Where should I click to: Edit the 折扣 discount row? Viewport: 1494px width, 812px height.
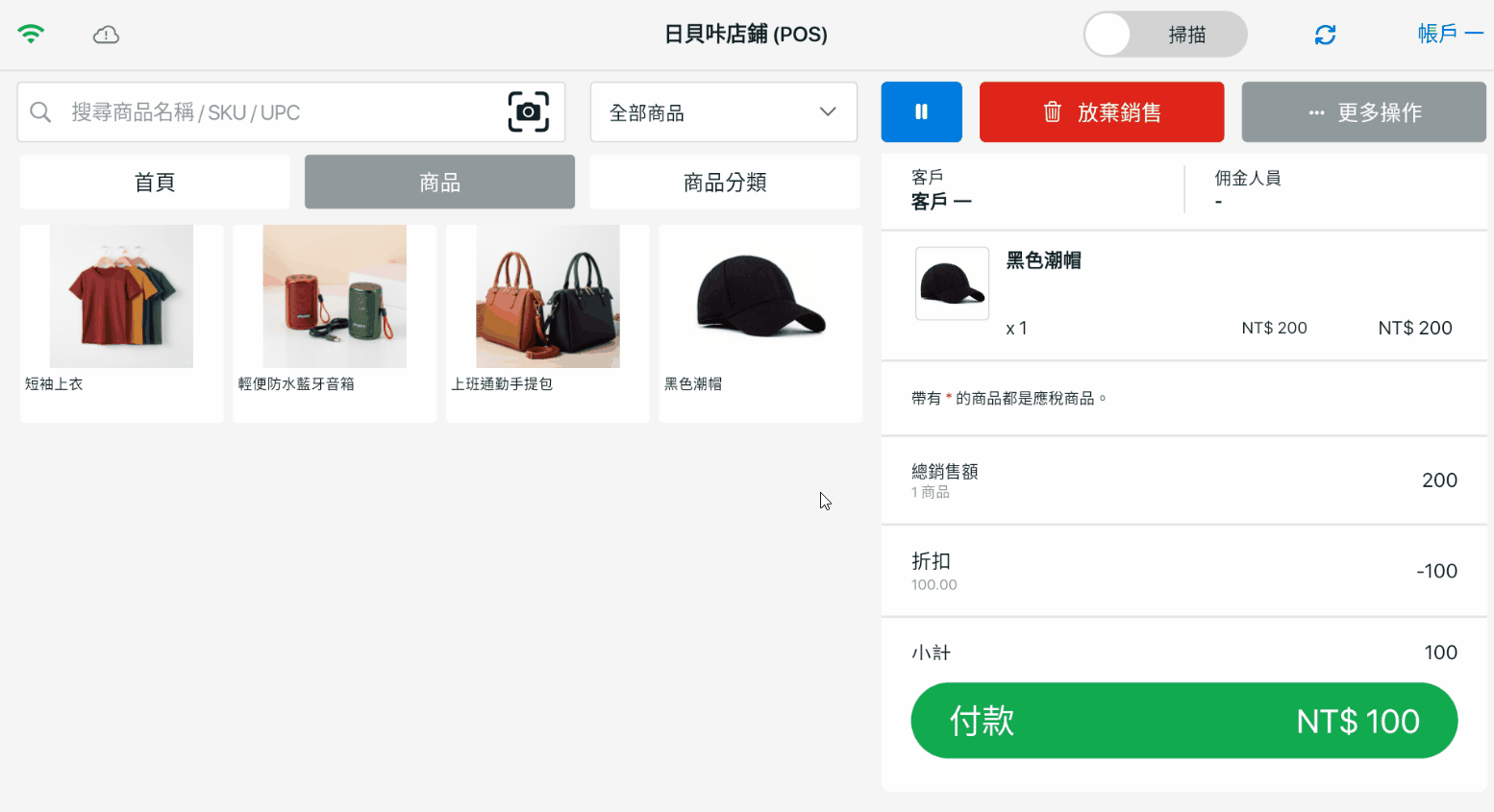tap(1183, 571)
